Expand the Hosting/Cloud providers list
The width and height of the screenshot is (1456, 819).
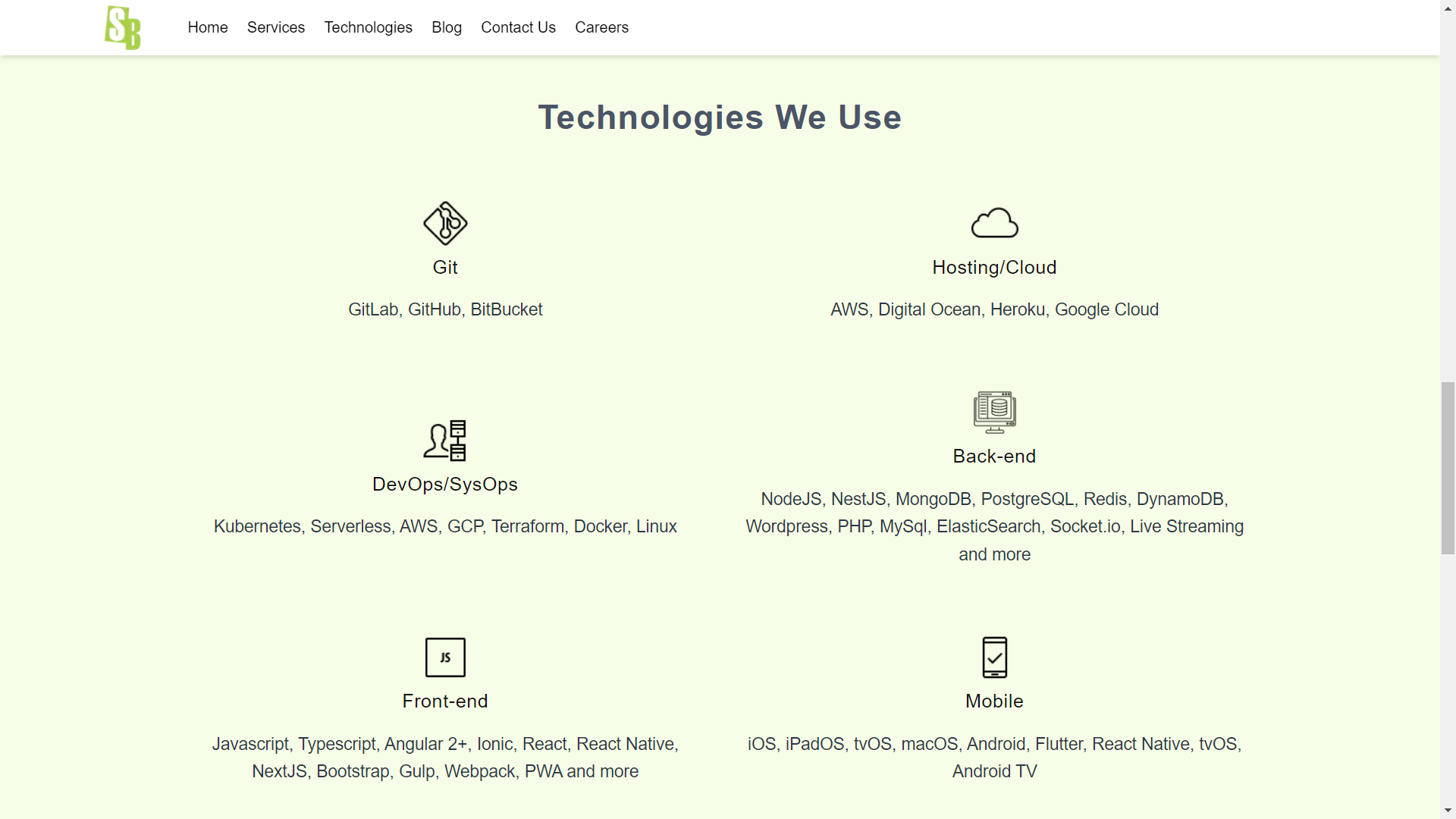tap(994, 309)
